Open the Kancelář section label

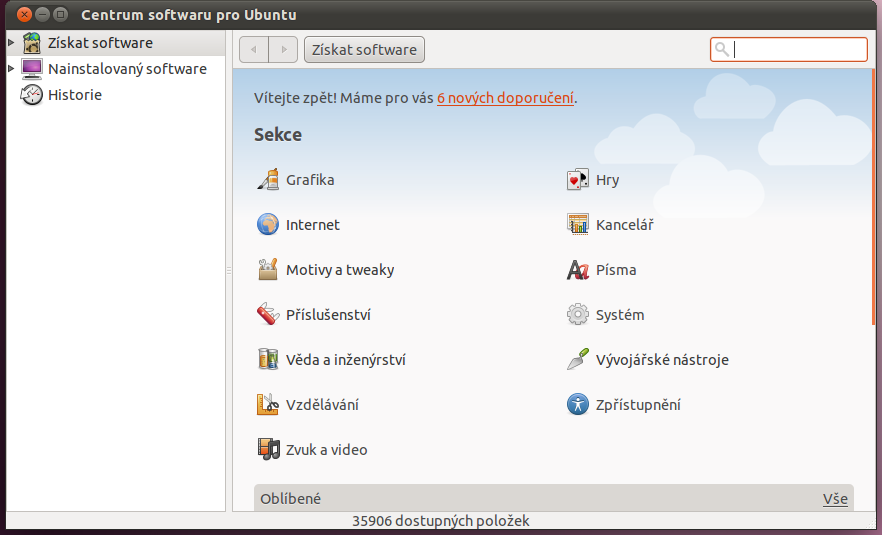[624, 224]
